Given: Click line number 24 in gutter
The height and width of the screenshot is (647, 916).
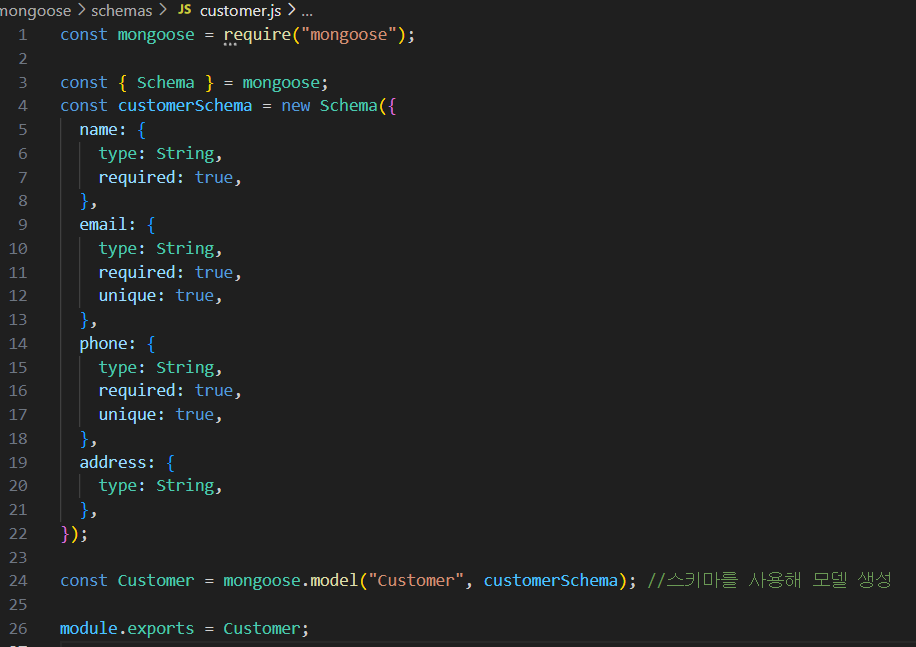Looking at the screenshot, I should 18,581.
